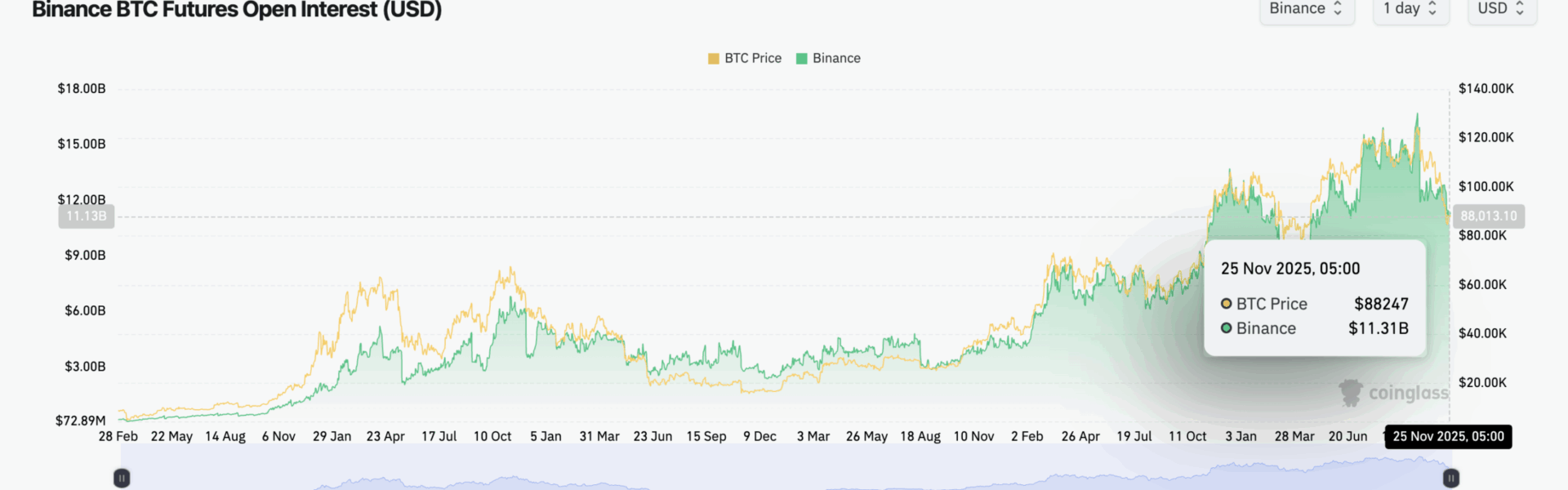Toggle the BTC Price legend series
Image resolution: width=1568 pixels, height=490 pixels.
[752, 58]
